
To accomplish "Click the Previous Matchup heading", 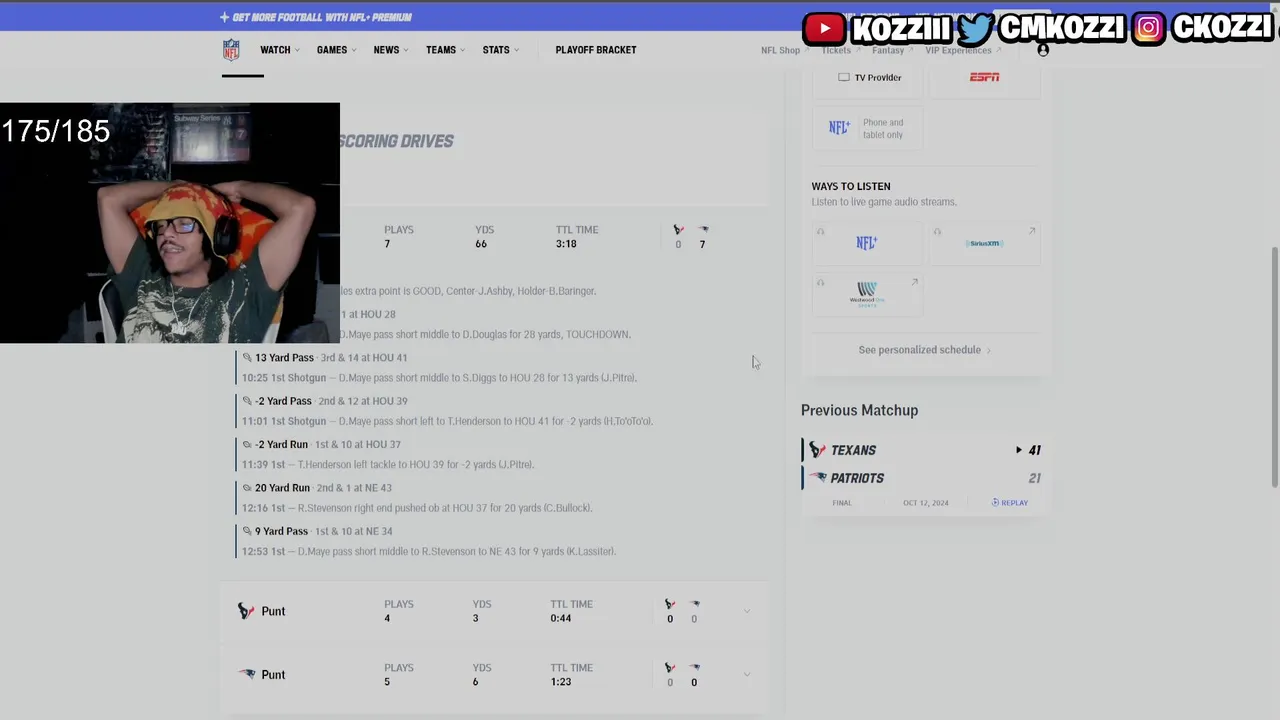I will (x=859, y=410).
